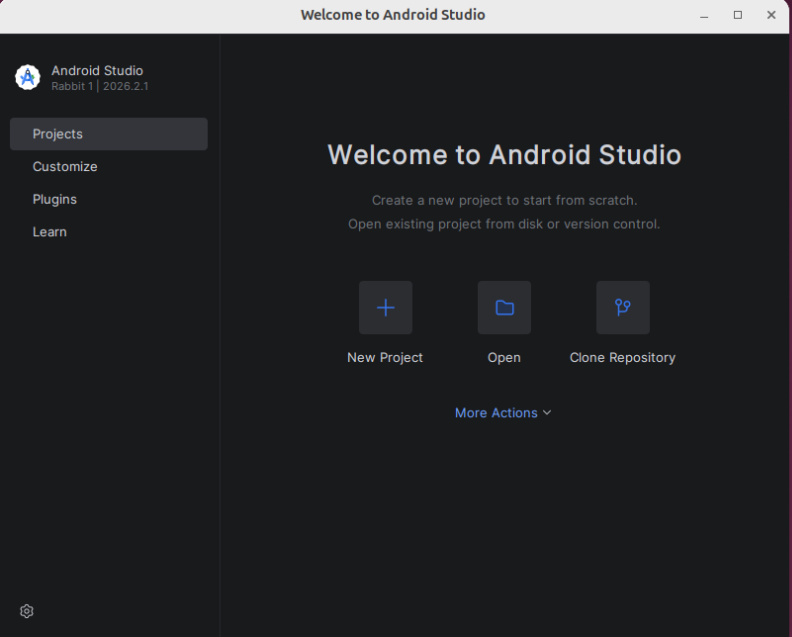This screenshot has height=637, width=792.
Task: Switch to the Customize tab
Action: click(109, 167)
